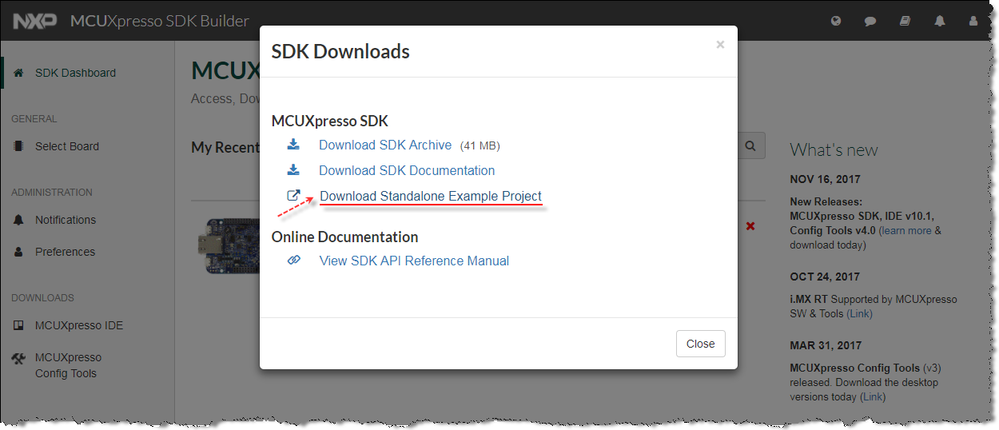The width and height of the screenshot is (999, 430).
Task: Click the chain link icon beside API Reference
Action: (294, 261)
